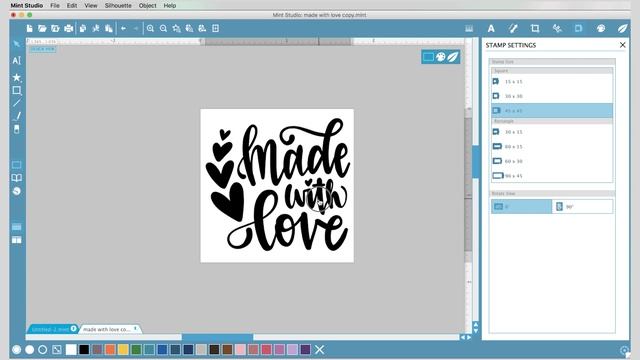Click the Copy icon in the toolbar
640x360 pixels.
83,29
